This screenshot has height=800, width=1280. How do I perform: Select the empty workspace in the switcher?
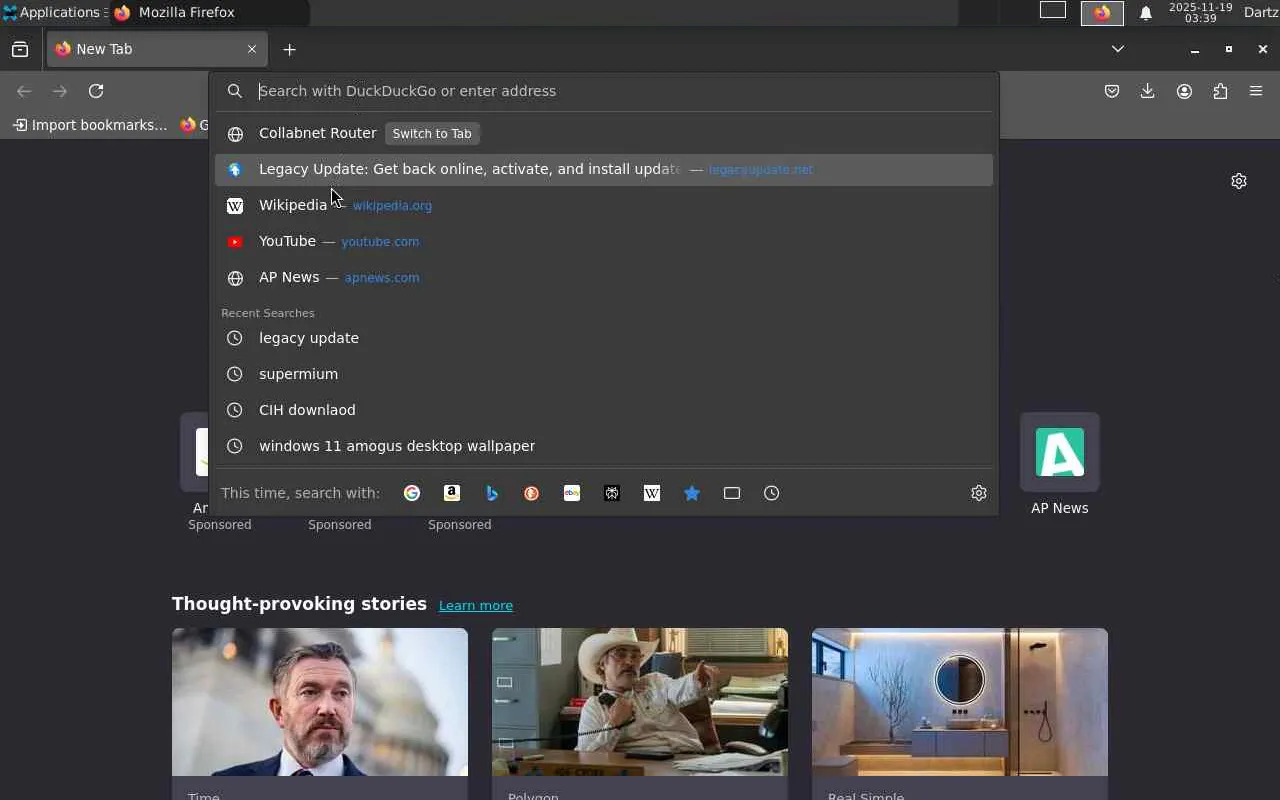[1053, 11]
